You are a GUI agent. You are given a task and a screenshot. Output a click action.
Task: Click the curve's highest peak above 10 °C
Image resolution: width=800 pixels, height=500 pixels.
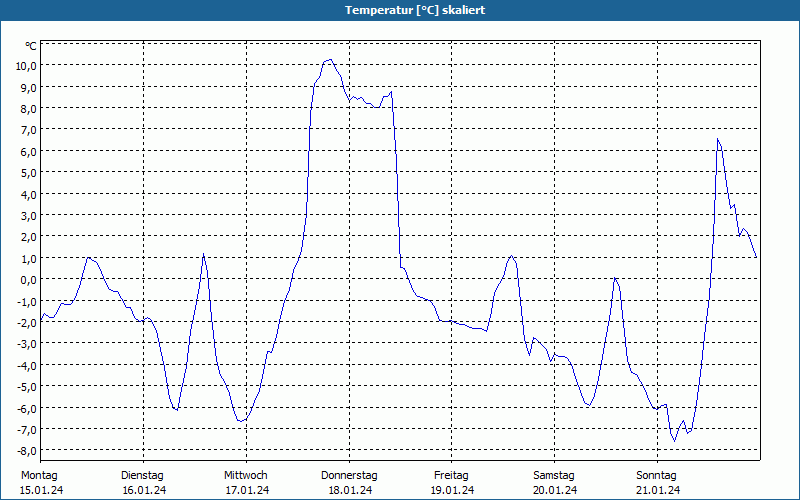(x=330, y=60)
